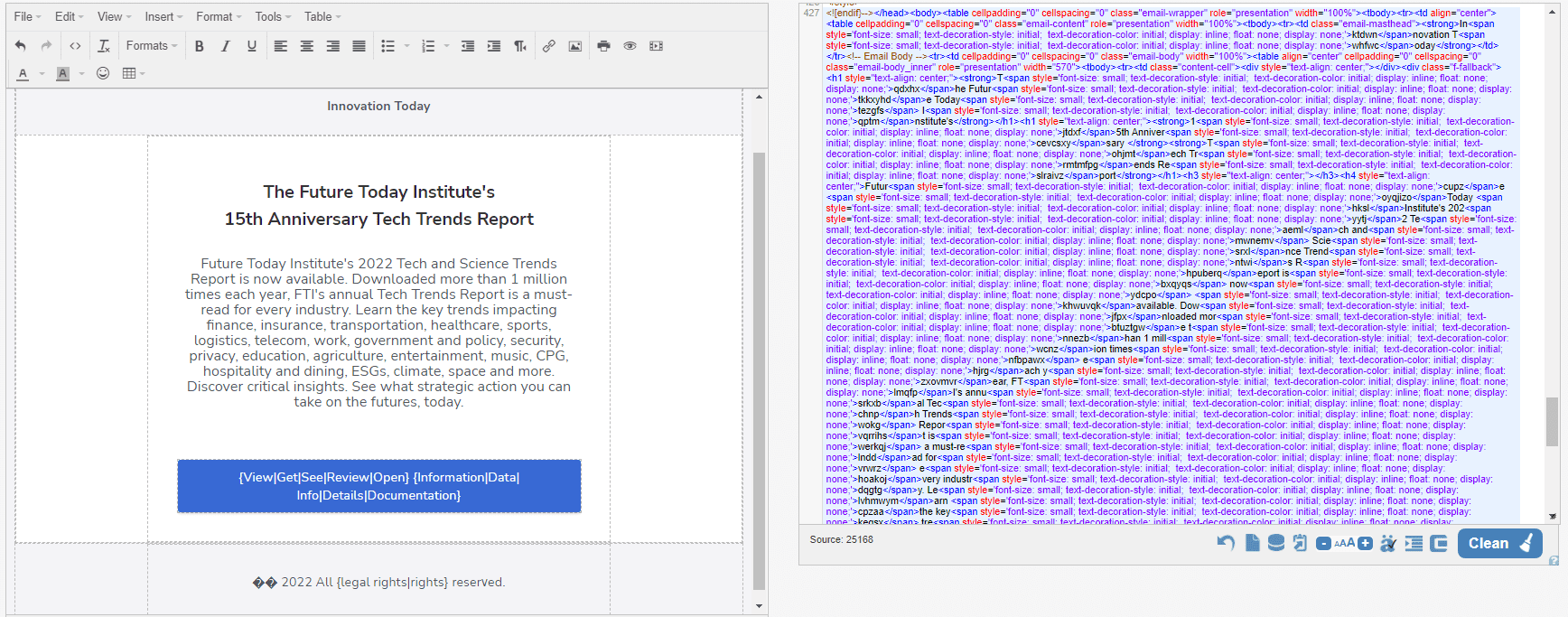
Task: Decrease source font size with minus
Action: [x=1323, y=544]
